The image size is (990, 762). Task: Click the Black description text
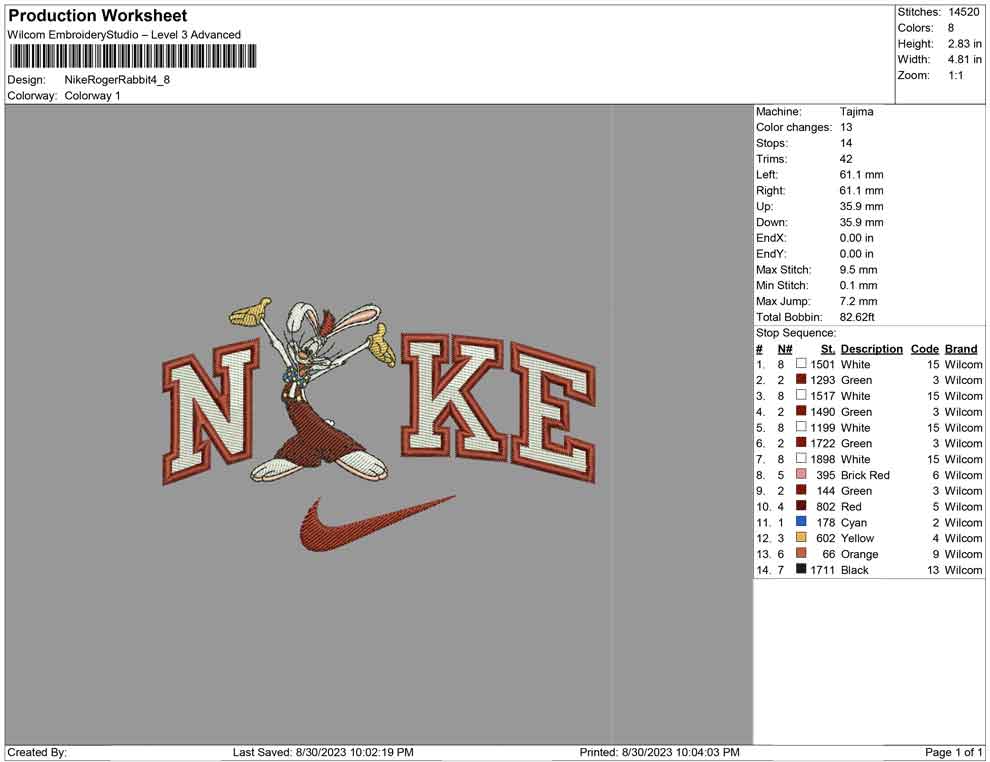(854, 569)
